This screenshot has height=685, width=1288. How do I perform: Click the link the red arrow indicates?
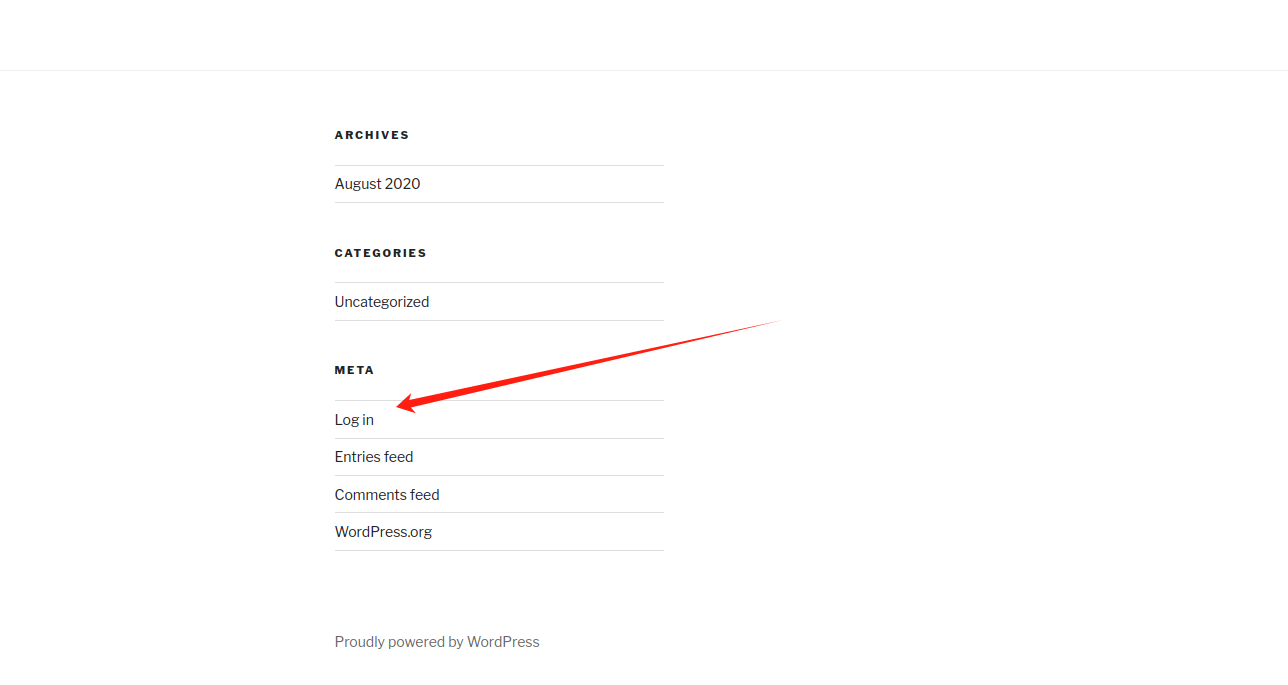click(x=354, y=420)
